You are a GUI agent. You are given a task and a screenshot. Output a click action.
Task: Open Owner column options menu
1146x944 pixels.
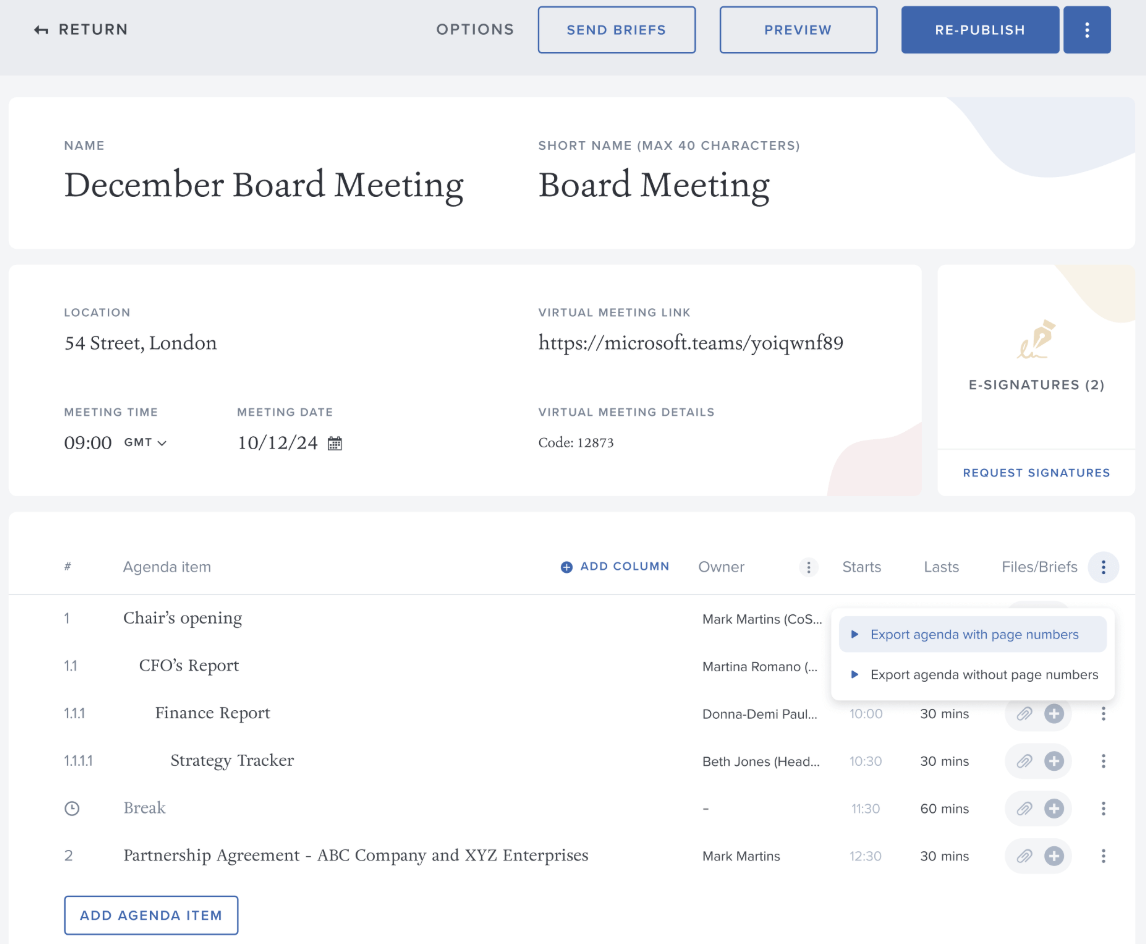(x=808, y=567)
